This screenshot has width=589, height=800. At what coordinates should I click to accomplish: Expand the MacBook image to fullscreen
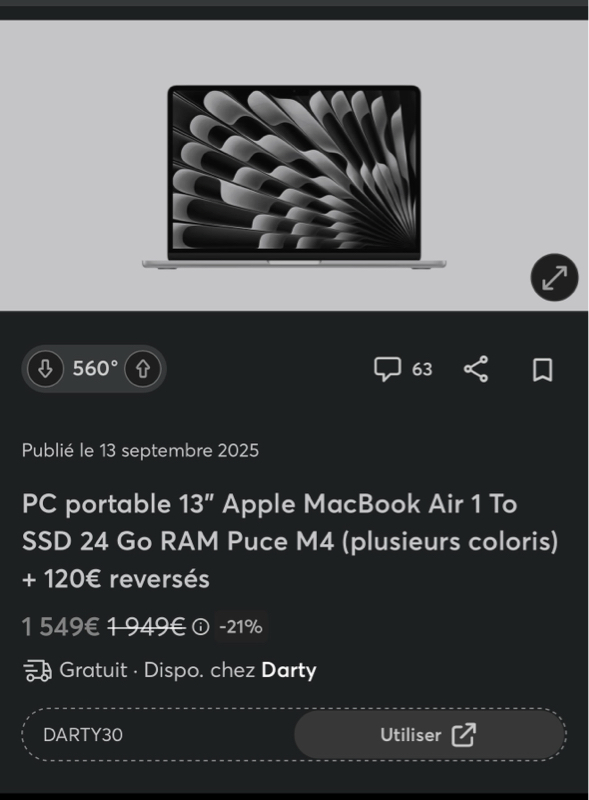554,277
